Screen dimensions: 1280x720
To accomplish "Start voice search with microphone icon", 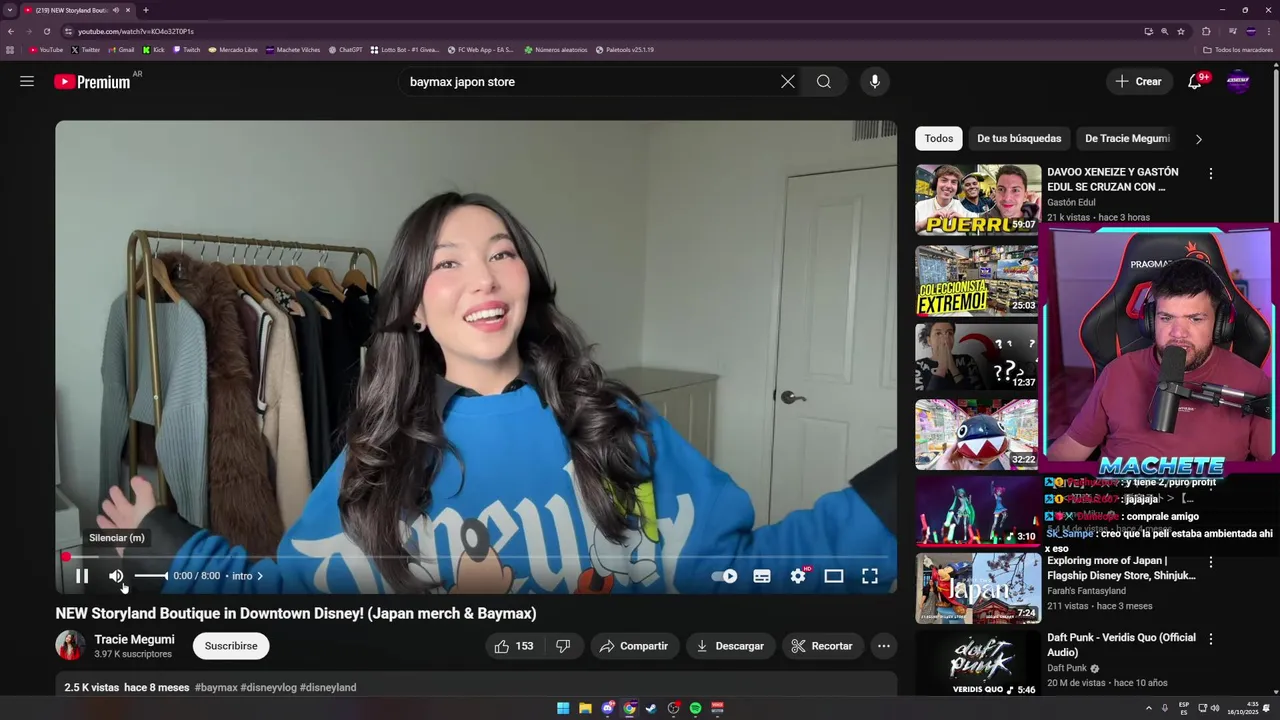I will [x=875, y=82].
